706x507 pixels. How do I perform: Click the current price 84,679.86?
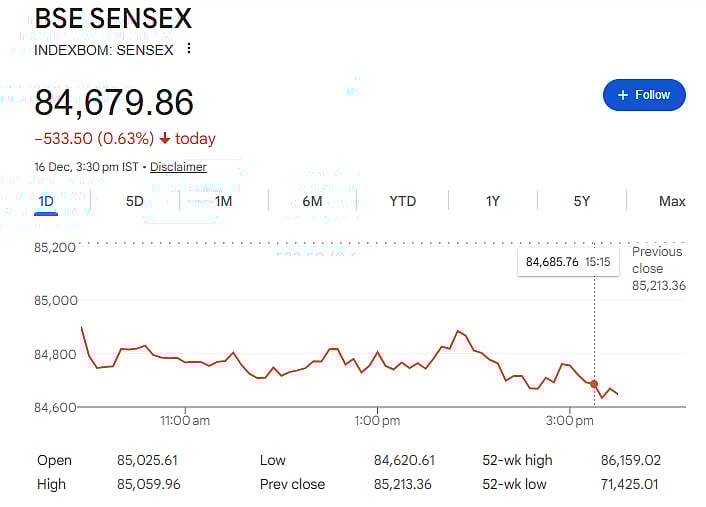tap(114, 102)
